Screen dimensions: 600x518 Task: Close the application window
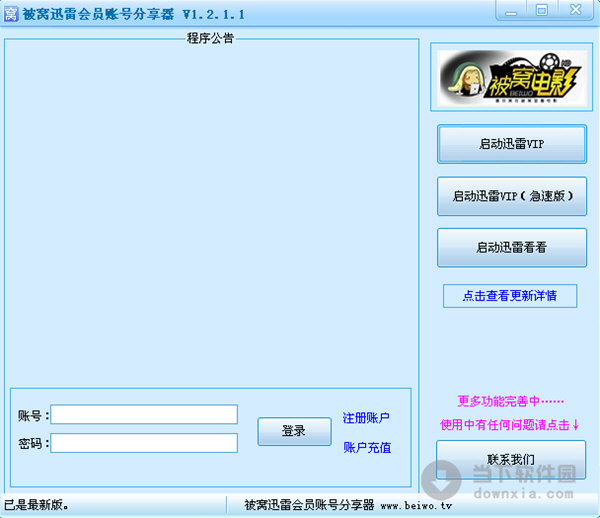pos(576,10)
